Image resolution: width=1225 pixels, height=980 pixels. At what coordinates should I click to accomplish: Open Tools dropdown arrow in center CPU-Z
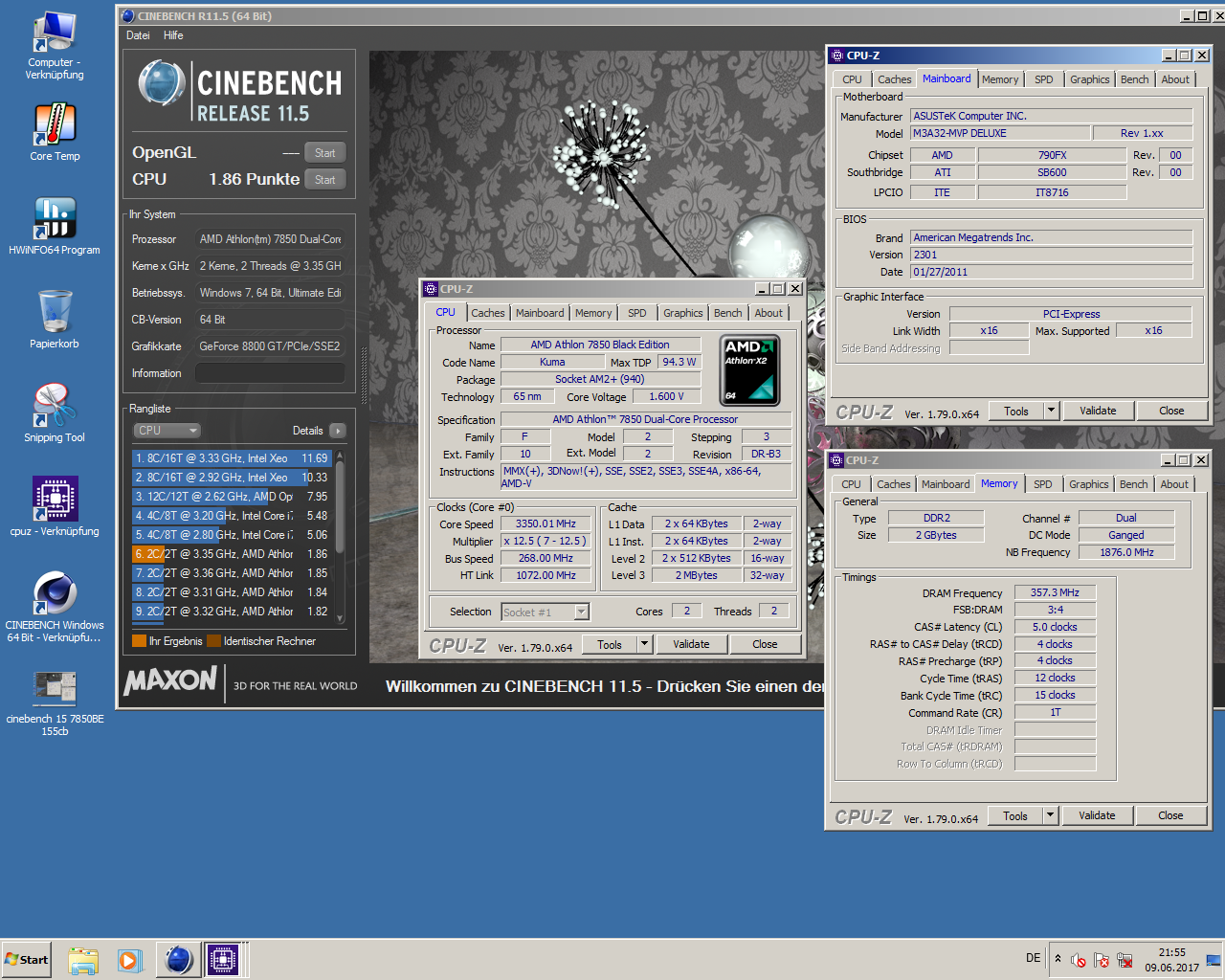pyautogui.click(x=644, y=644)
